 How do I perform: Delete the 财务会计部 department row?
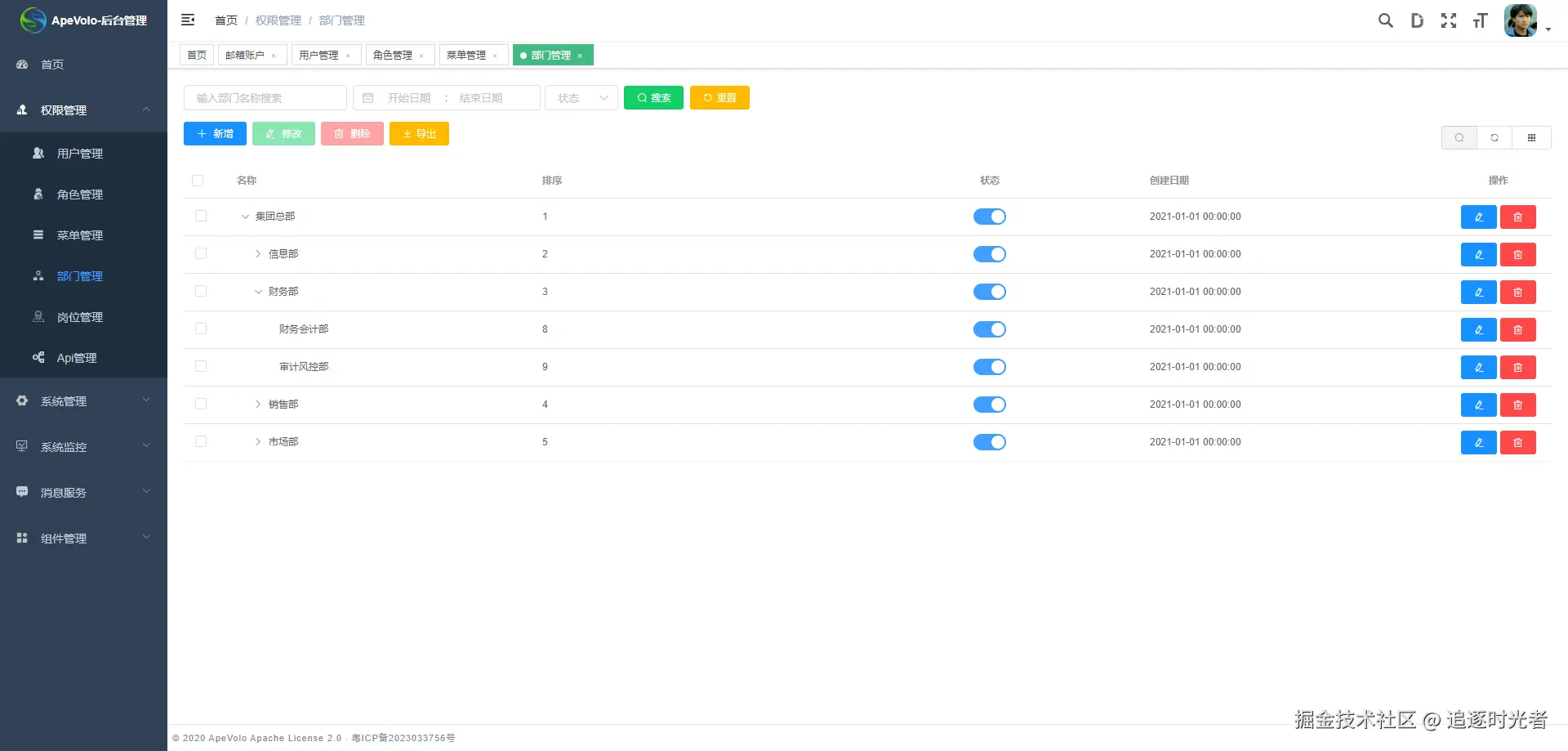click(1517, 329)
